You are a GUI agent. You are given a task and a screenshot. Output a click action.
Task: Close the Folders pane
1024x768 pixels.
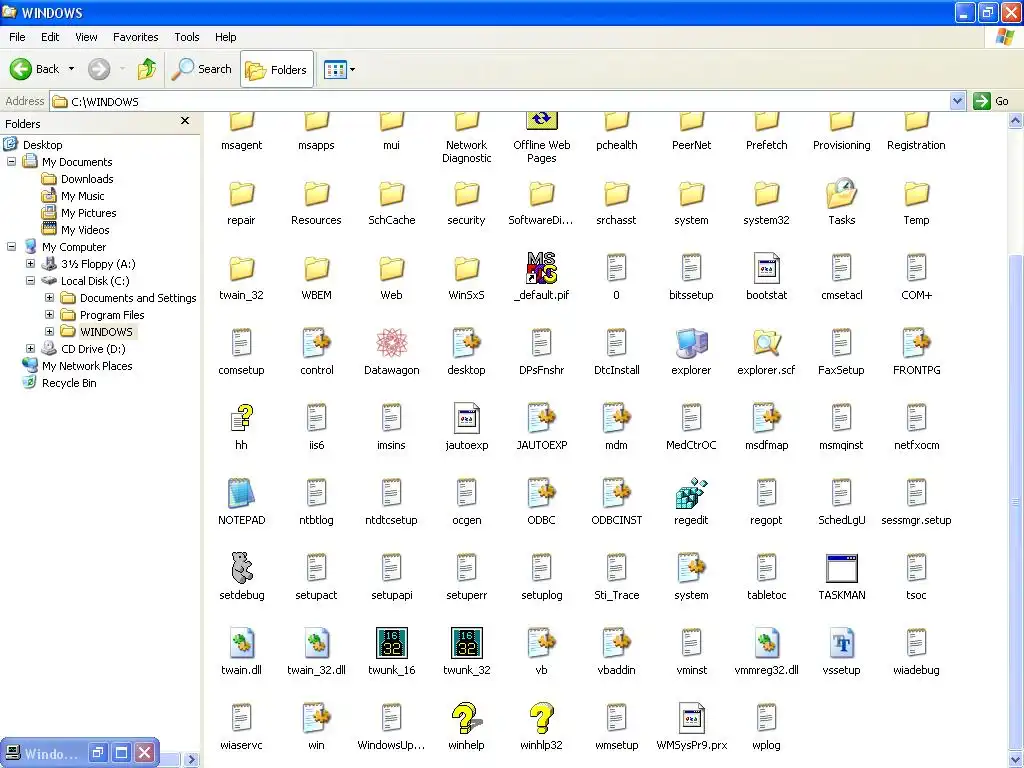[185, 121]
